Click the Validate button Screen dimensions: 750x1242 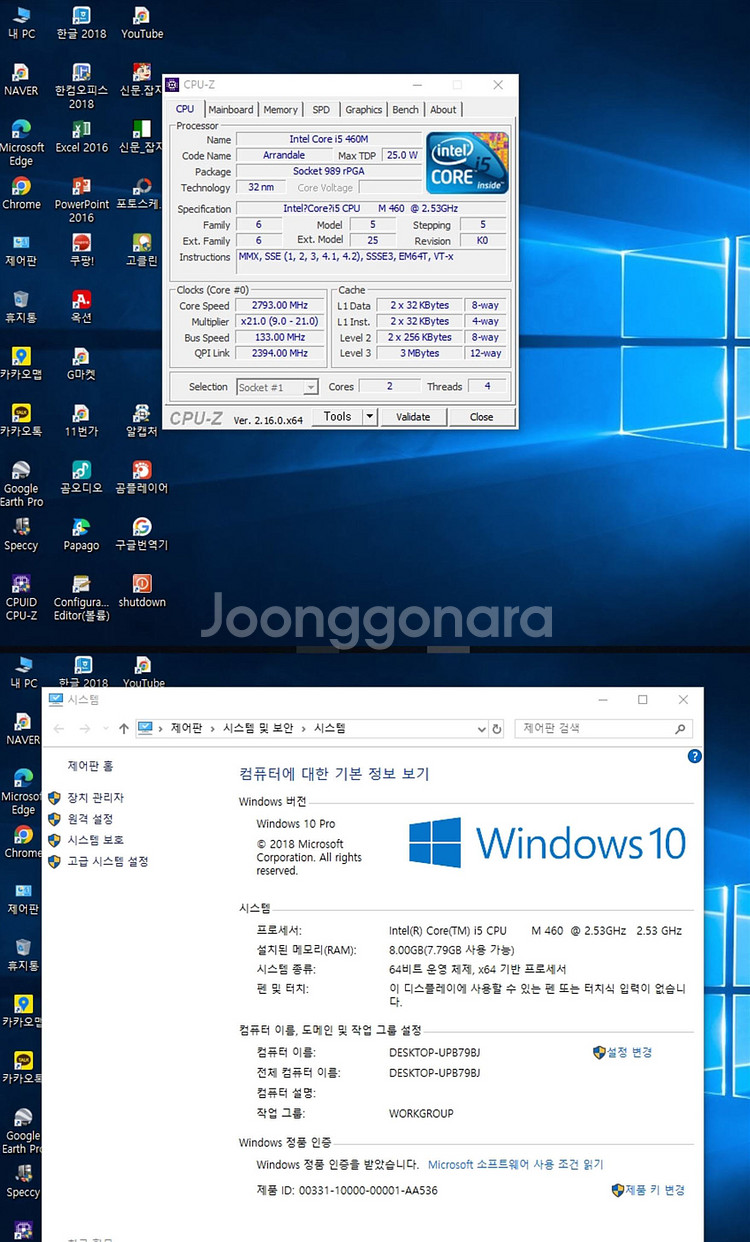pos(413,416)
